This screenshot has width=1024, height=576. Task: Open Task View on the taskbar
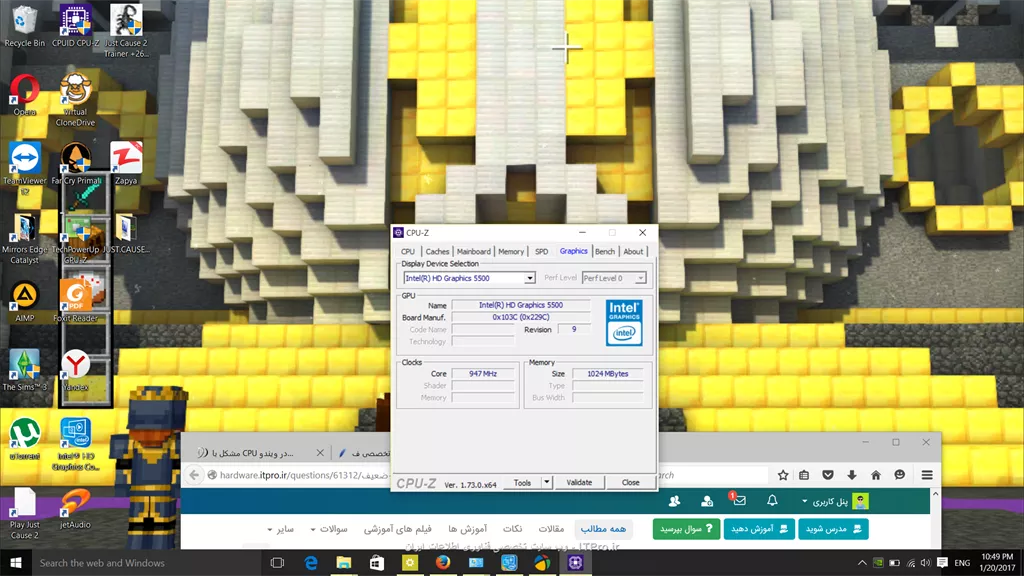278,563
